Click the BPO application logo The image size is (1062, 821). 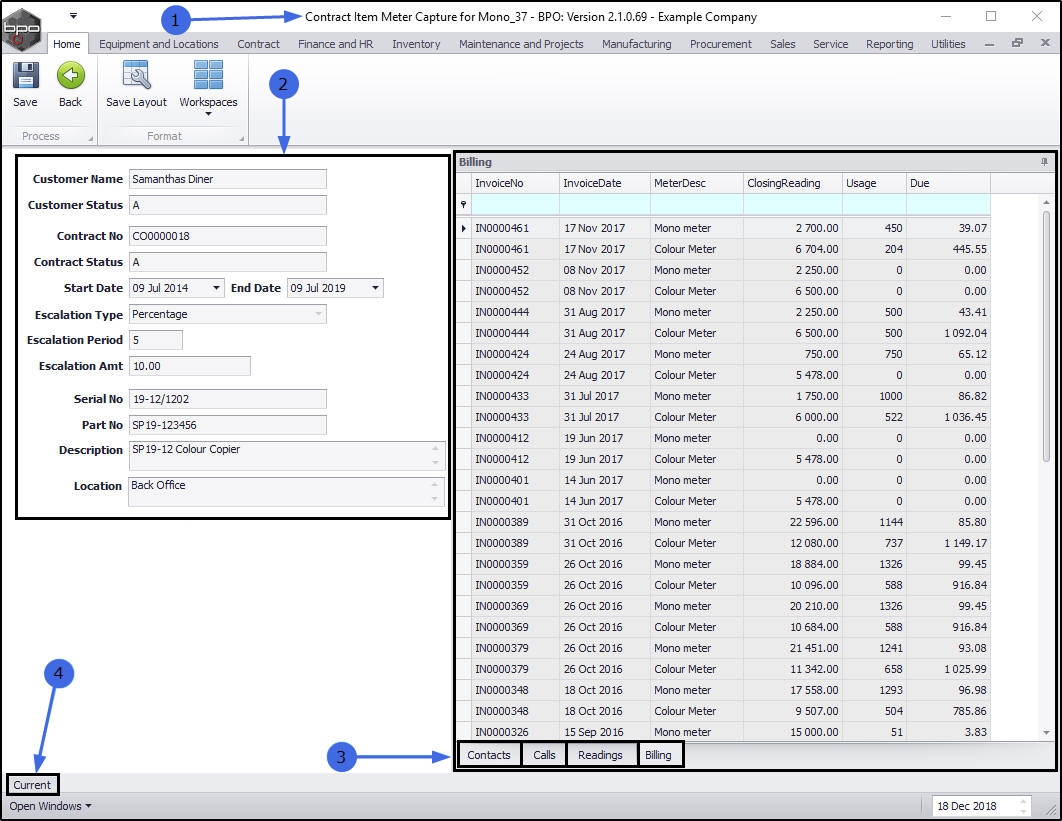[x=21, y=29]
